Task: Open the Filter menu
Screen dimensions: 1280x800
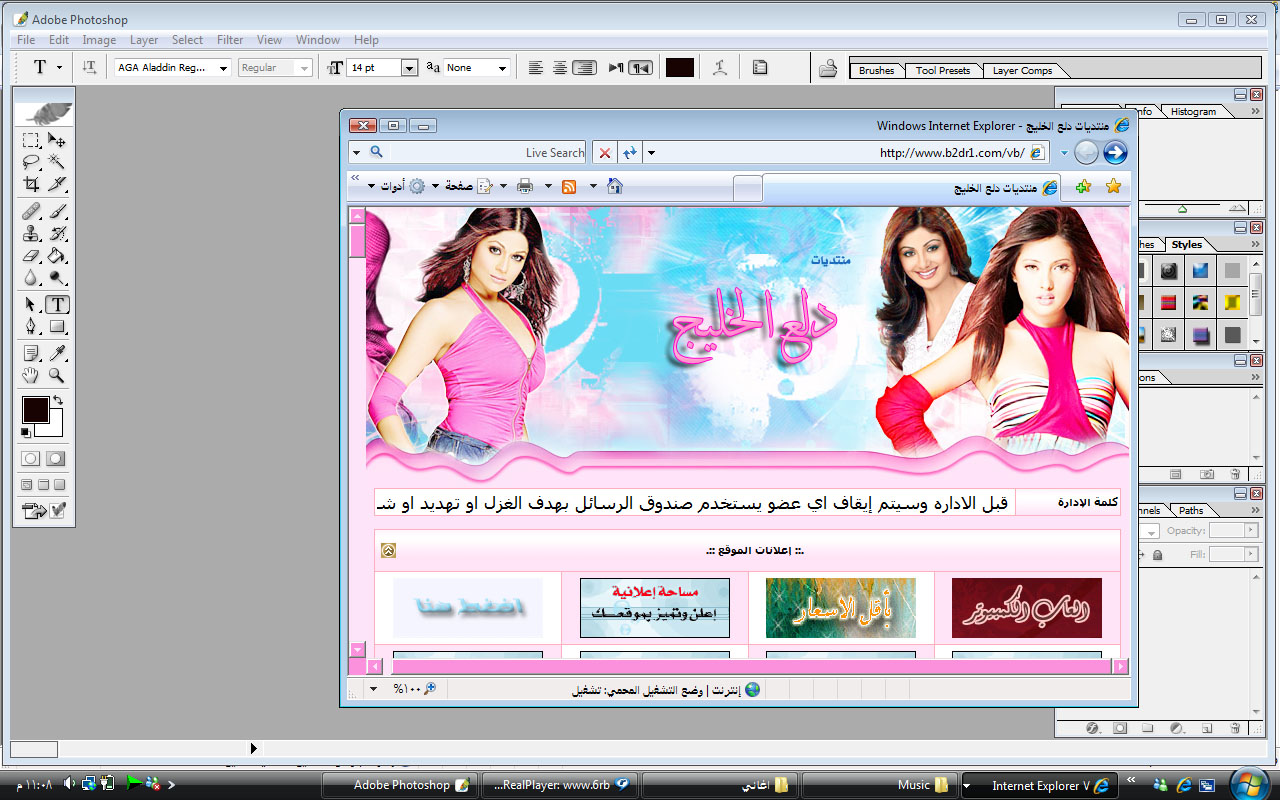Action: point(230,40)
